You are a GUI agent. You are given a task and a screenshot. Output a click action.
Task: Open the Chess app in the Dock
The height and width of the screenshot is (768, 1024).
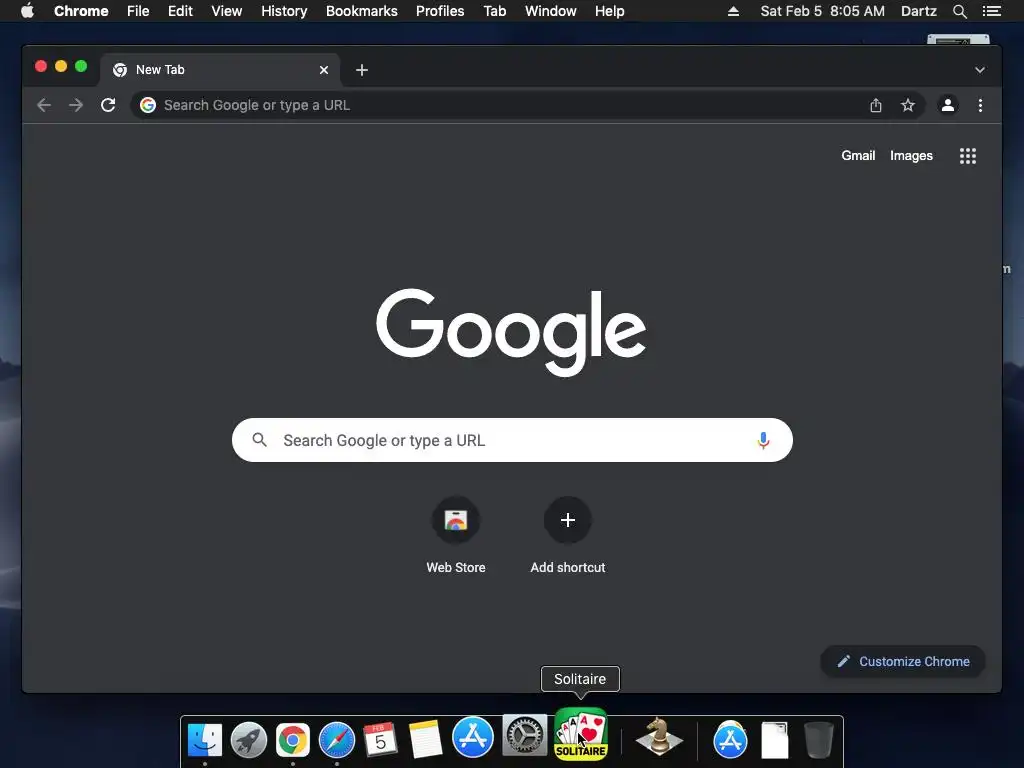(x=659, y=737)
